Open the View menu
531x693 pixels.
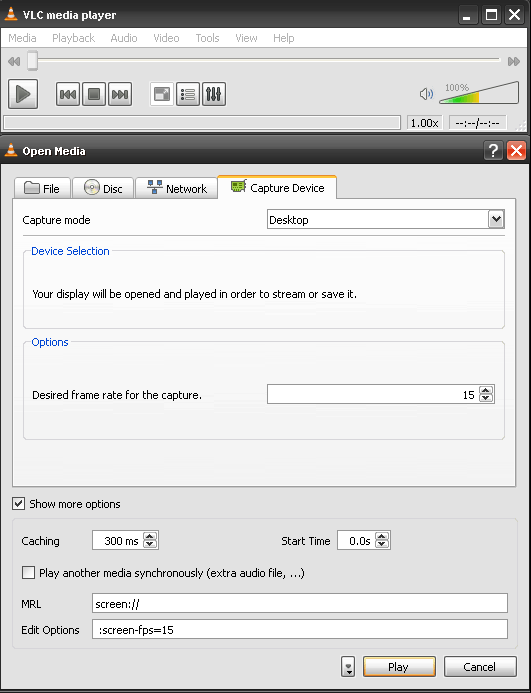click(x=246, y=38)
